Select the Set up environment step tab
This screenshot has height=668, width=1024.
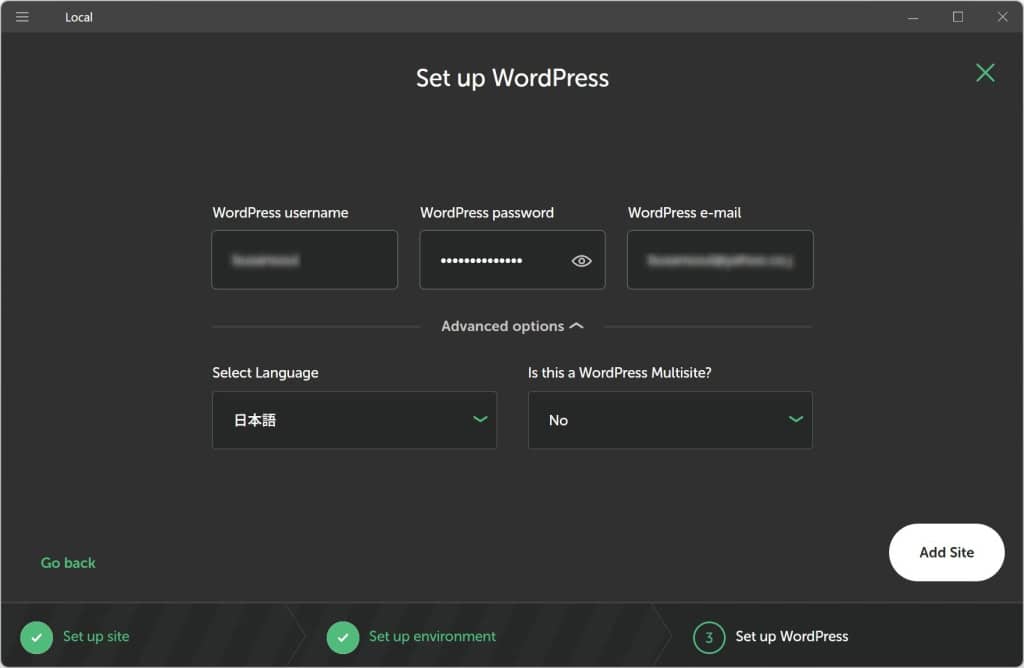tap(432, 636)
